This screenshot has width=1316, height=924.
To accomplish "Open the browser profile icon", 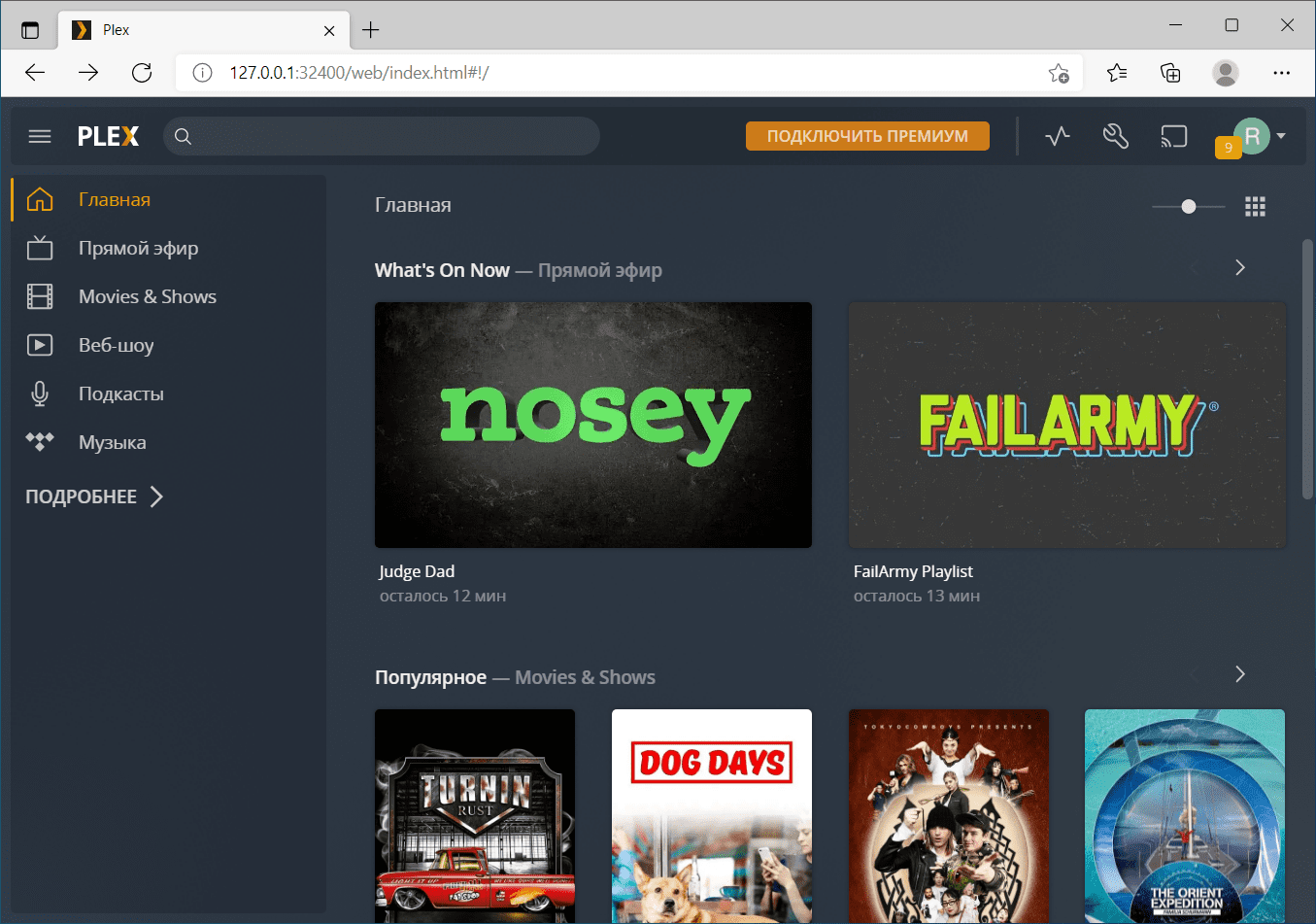I will 1226,73.
